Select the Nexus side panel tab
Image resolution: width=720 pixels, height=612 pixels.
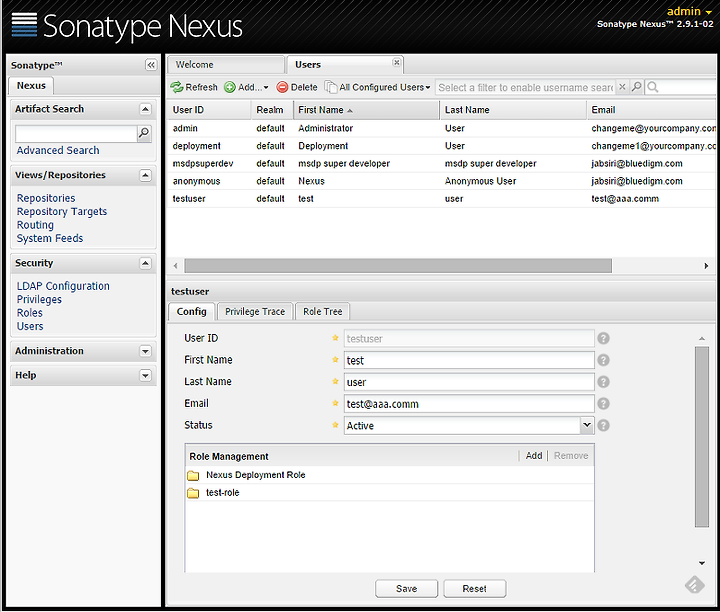(31, 86)
